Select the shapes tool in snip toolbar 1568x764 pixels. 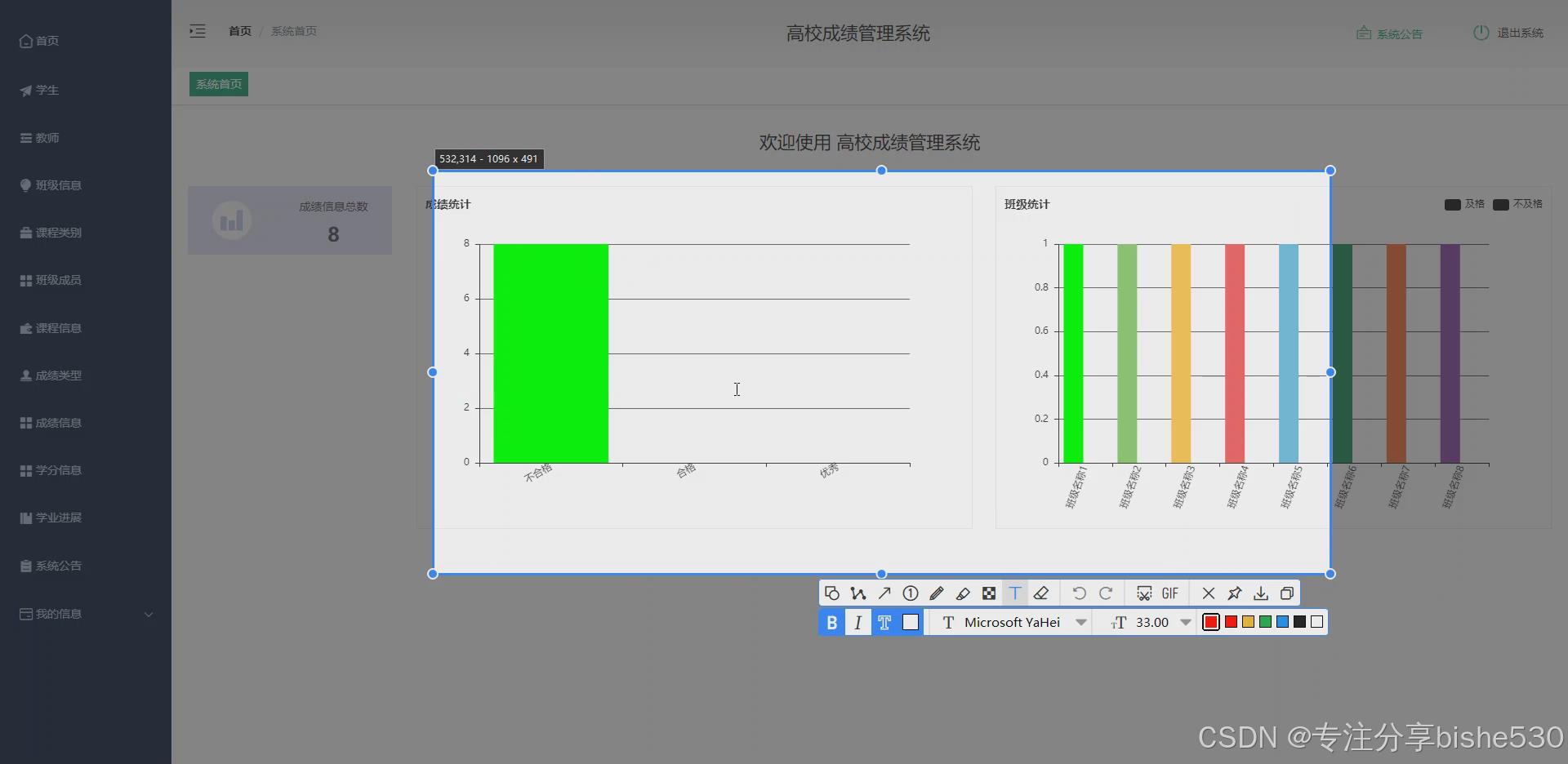pos(831,593)
